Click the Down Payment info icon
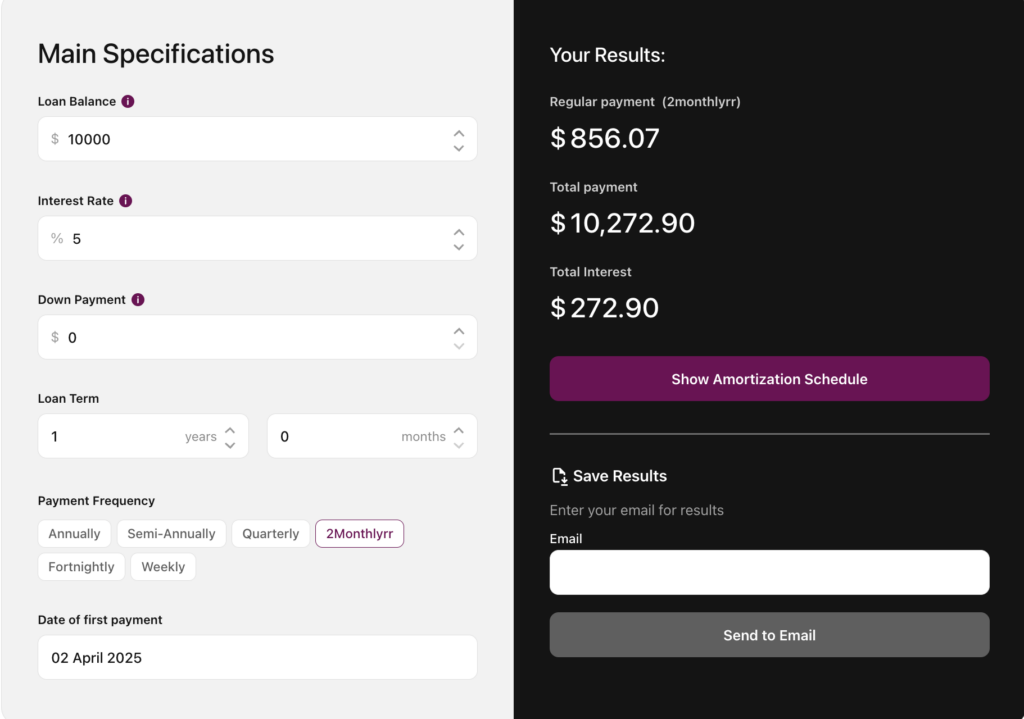 pos(138,300)
